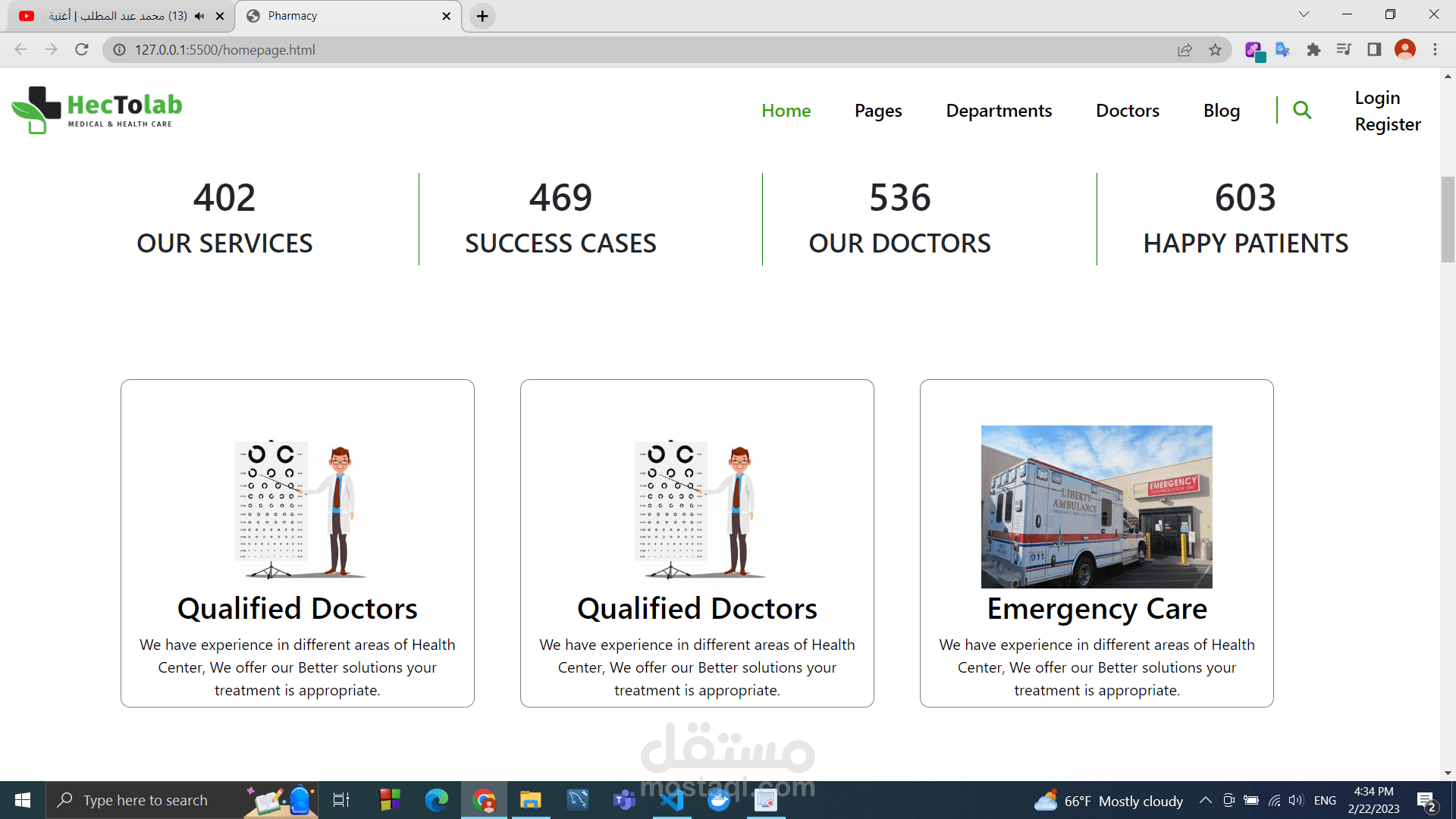Open Chrome's three-dot menu
Image resolution: width=1456 pixels, height=819 pixels.
pyautogui.click(x=1435, y=50)
